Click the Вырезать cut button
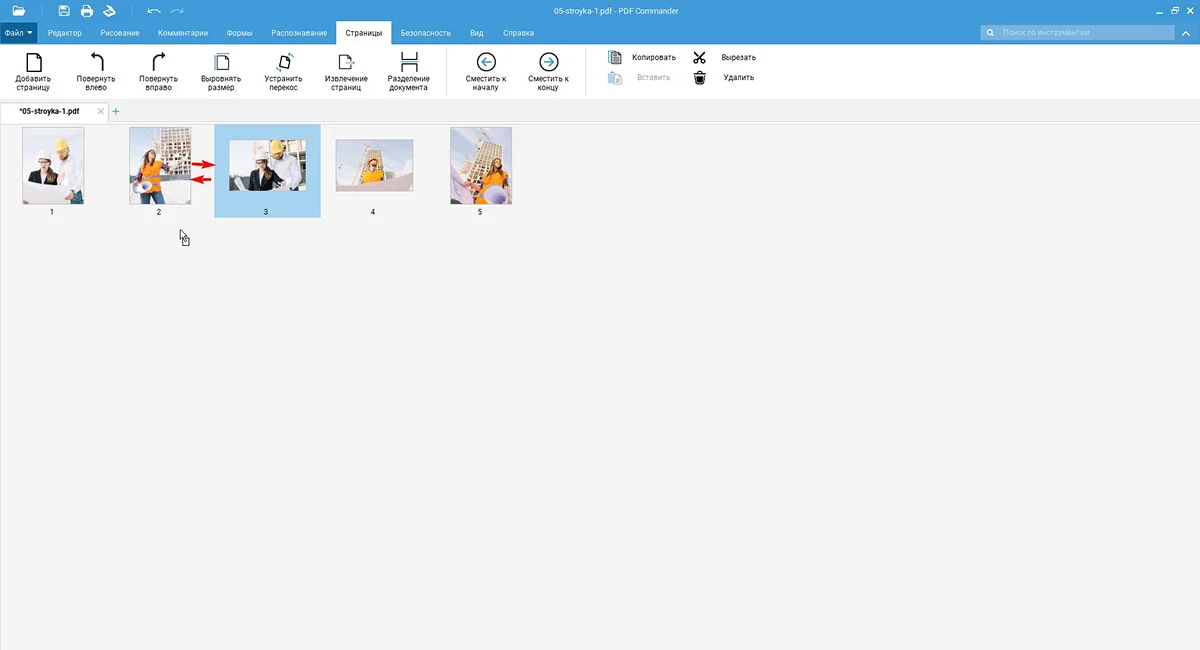This screenshot has height=650, width=1200. coord(726,58)
